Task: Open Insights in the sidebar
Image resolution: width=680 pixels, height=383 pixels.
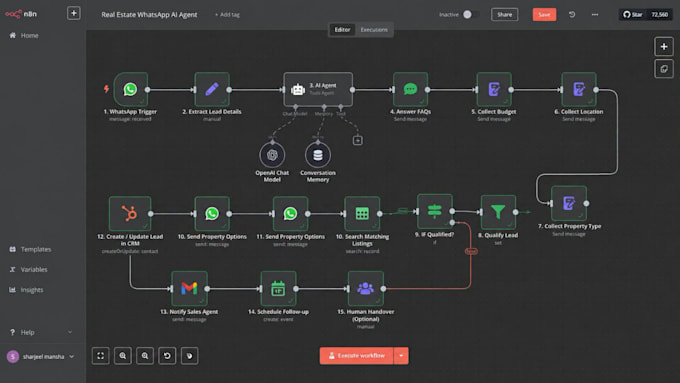Action: coord(26,289)
